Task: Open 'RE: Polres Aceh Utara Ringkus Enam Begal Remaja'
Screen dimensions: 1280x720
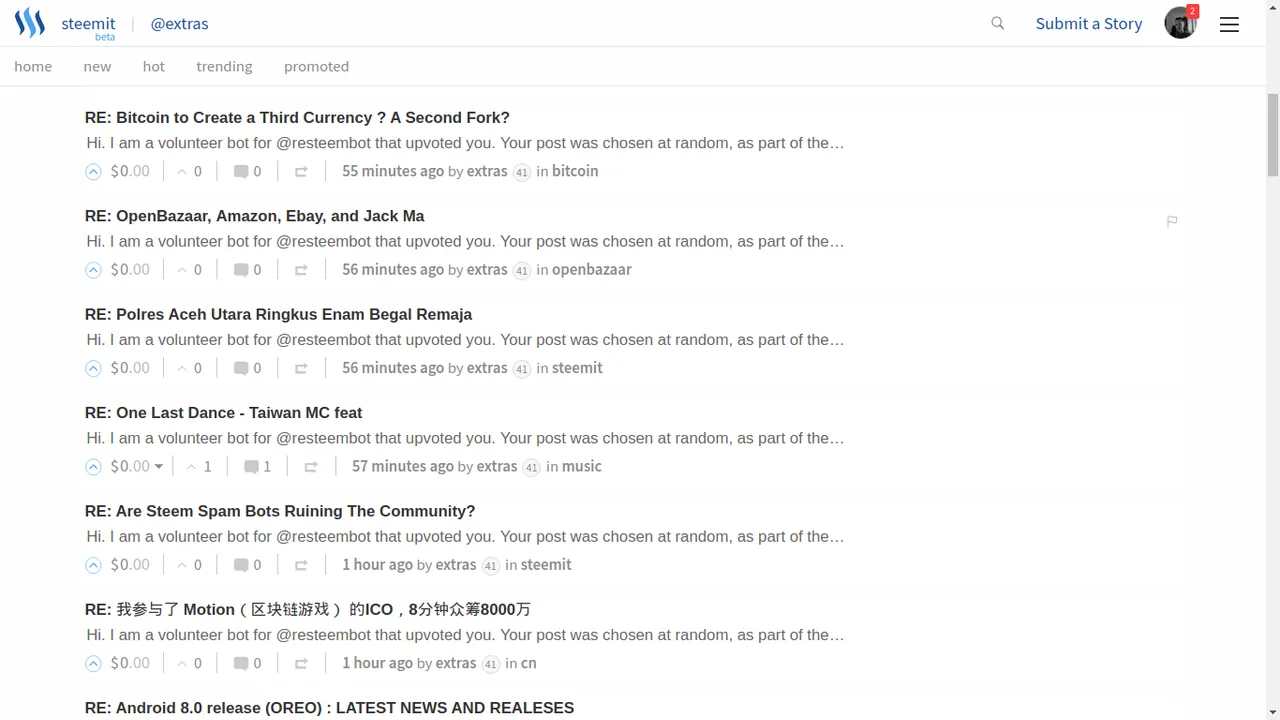Action: [x=278, y=314]
